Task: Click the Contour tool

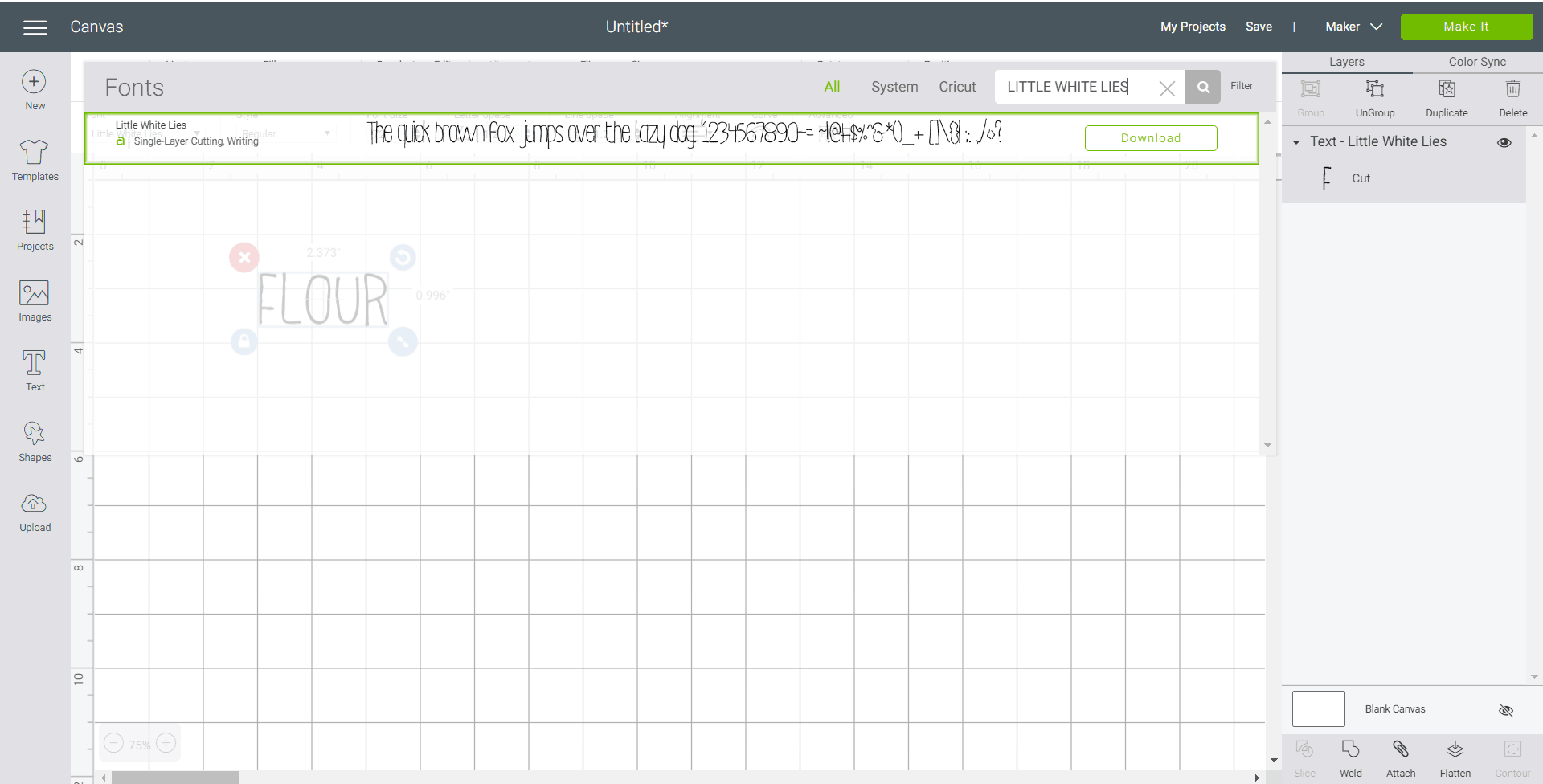Action: (1512, 759)
